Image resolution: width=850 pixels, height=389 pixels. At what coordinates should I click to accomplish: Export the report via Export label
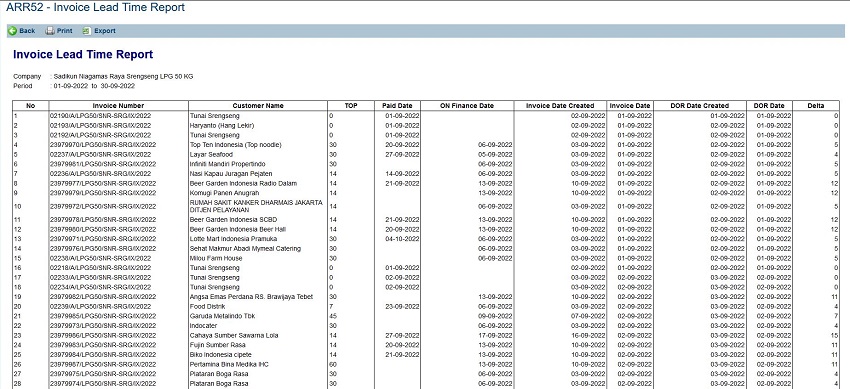(x=105, y=31)
